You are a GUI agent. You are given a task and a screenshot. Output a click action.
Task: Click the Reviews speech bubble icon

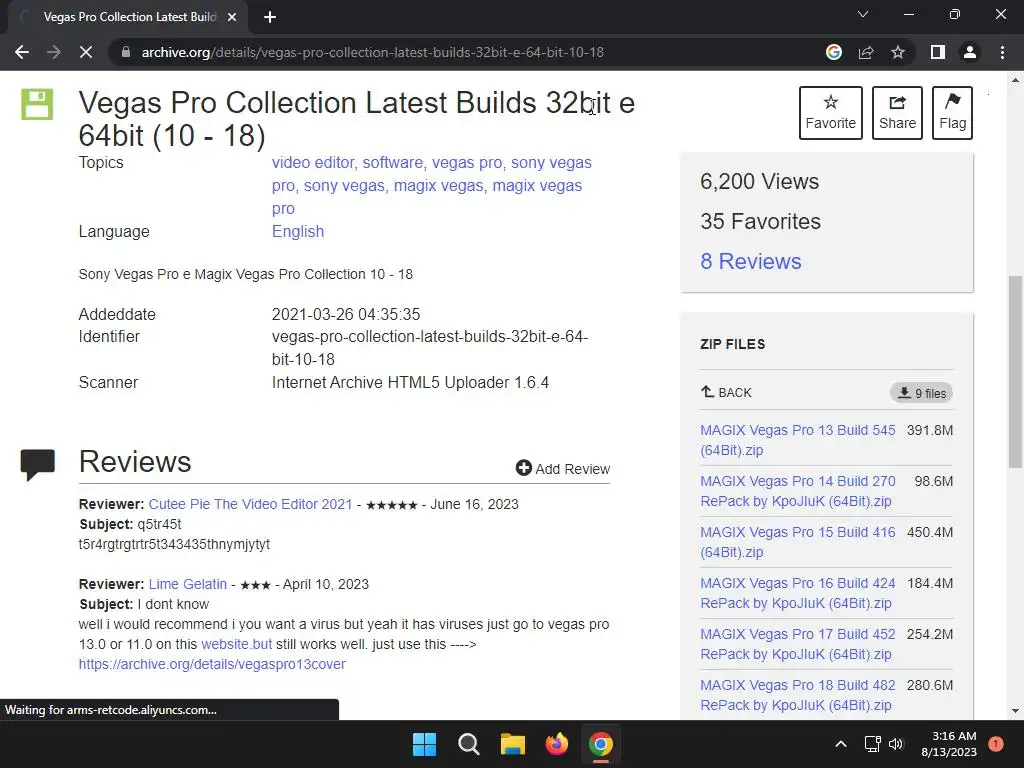[37, 464]
